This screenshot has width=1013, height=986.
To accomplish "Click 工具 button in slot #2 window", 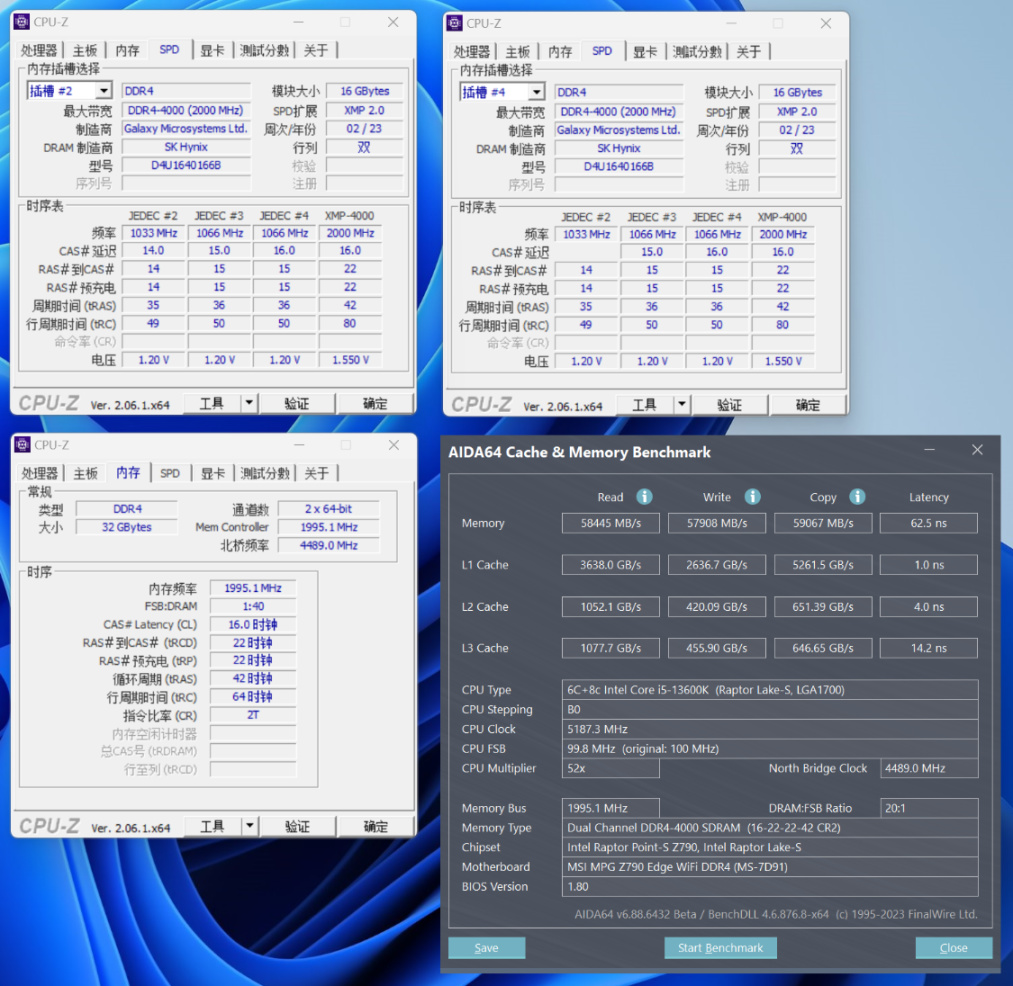I will pyautogui.click(x=212, y=403).
